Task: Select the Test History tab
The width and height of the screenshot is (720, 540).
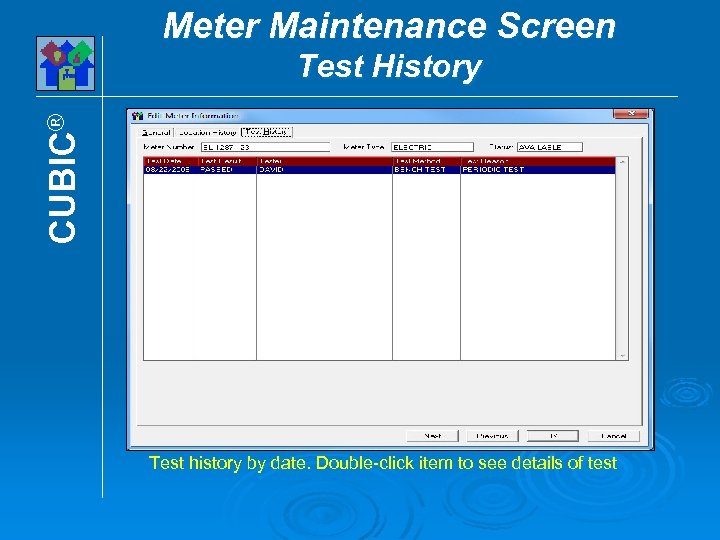Action: [x=266, y=132]
